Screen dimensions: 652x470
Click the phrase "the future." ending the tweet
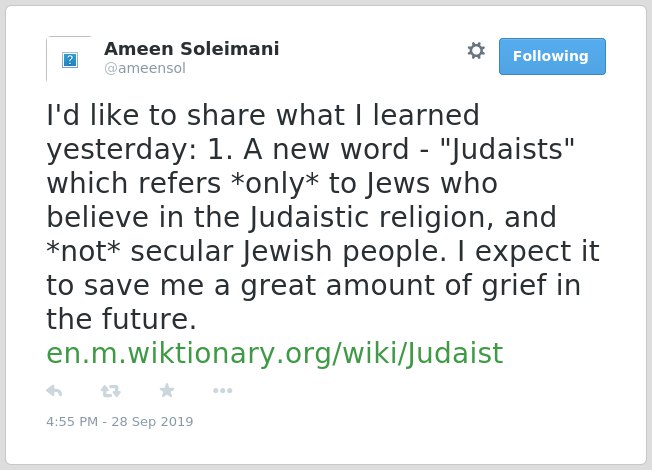tap(121, 319)
